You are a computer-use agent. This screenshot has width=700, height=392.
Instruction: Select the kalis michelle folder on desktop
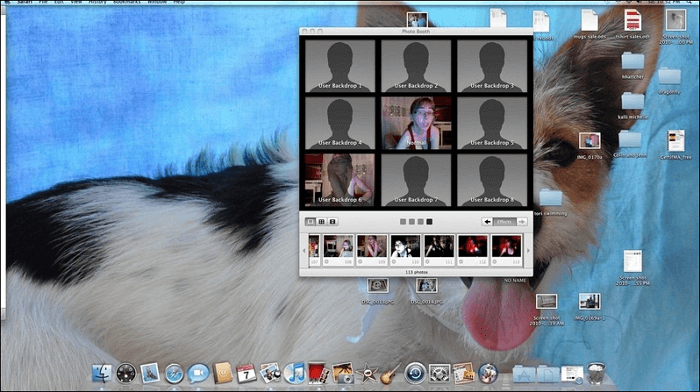click(633, 106)
